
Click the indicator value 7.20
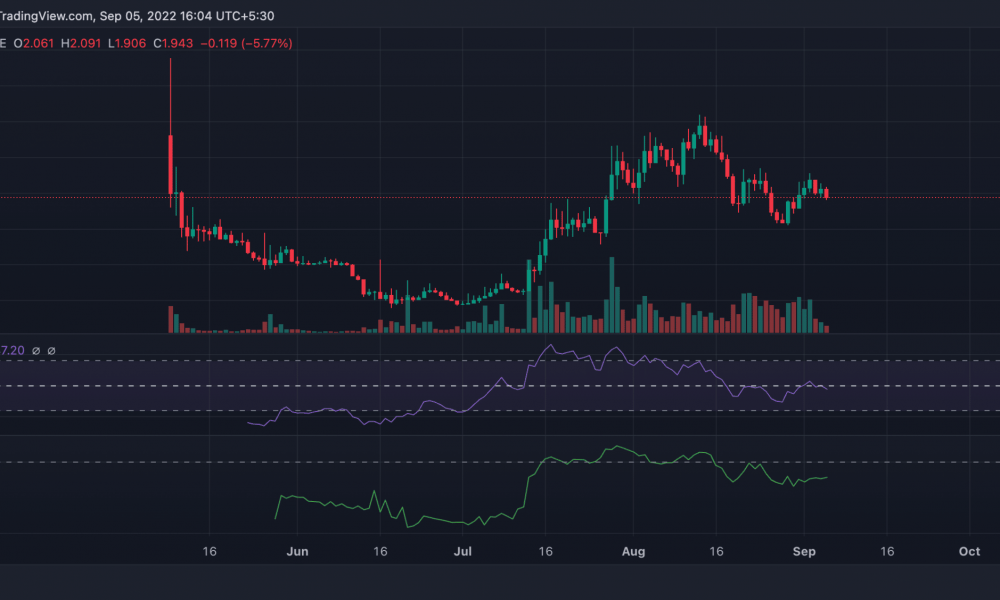[12, 351]
